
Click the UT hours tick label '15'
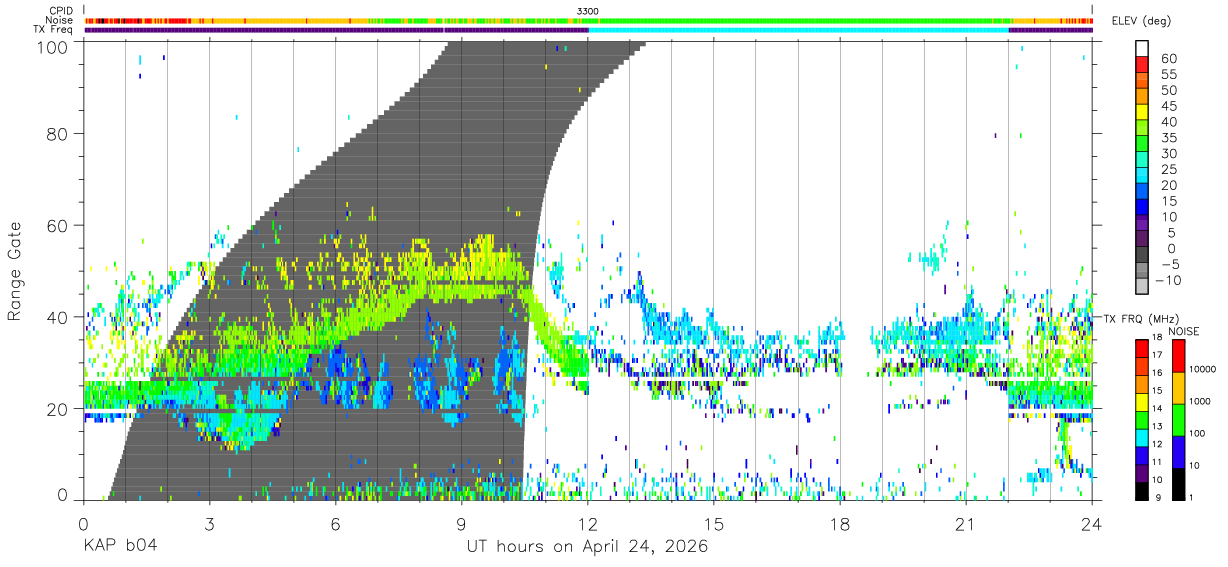[x=713, y=524]
